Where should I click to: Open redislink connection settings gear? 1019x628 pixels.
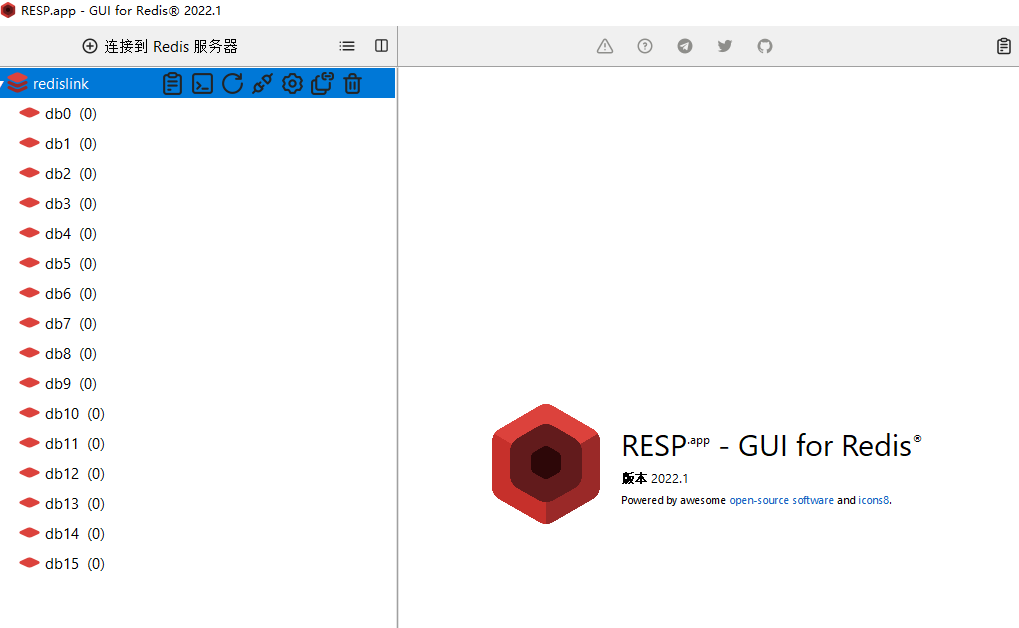pyautogui.click(x=292, y=84)
